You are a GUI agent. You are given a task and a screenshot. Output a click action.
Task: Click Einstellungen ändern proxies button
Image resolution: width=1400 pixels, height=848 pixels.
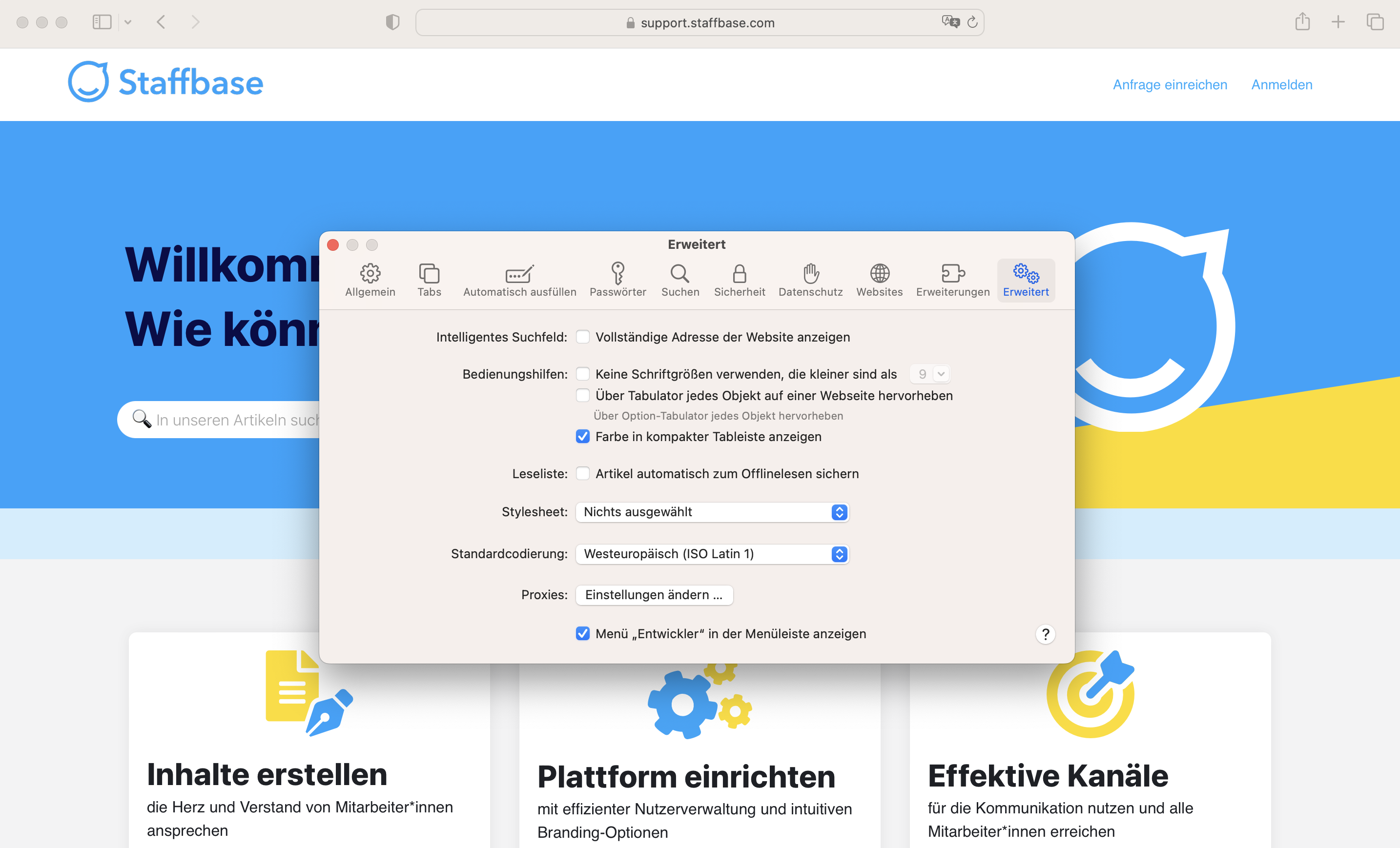point(654,595)
